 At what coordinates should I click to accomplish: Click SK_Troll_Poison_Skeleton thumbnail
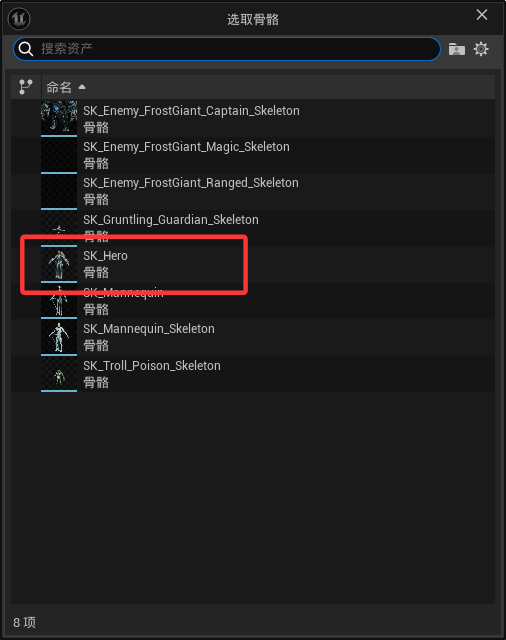pos(59,374)
